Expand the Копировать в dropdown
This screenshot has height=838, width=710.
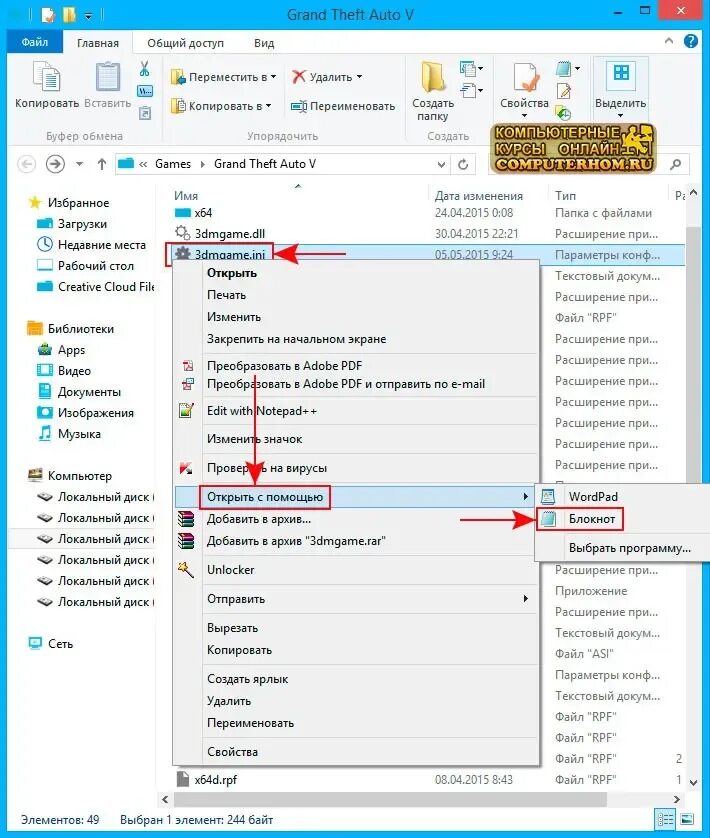tap(268, 106)
